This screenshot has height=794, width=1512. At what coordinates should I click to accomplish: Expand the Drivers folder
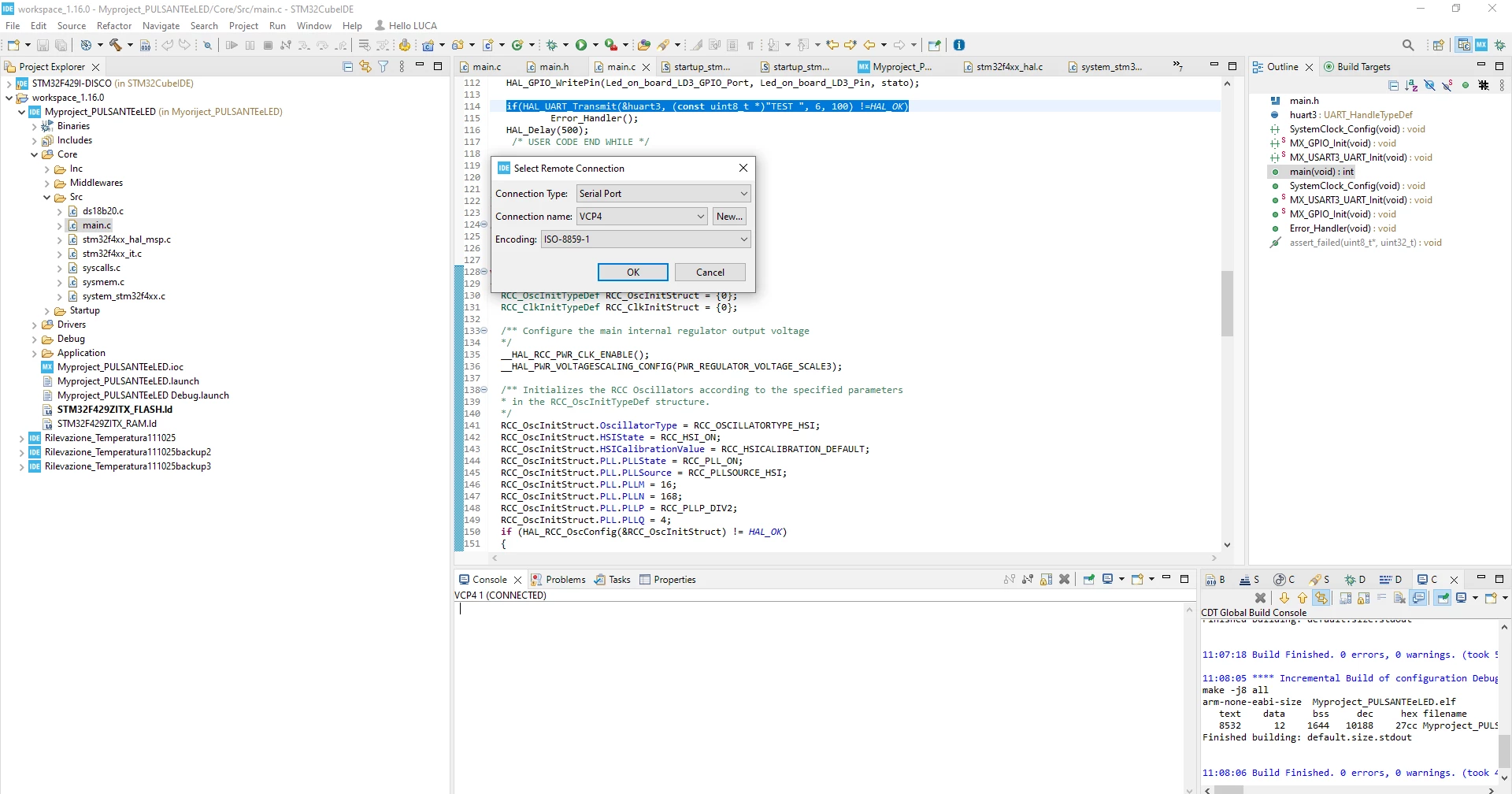(34, 325)
